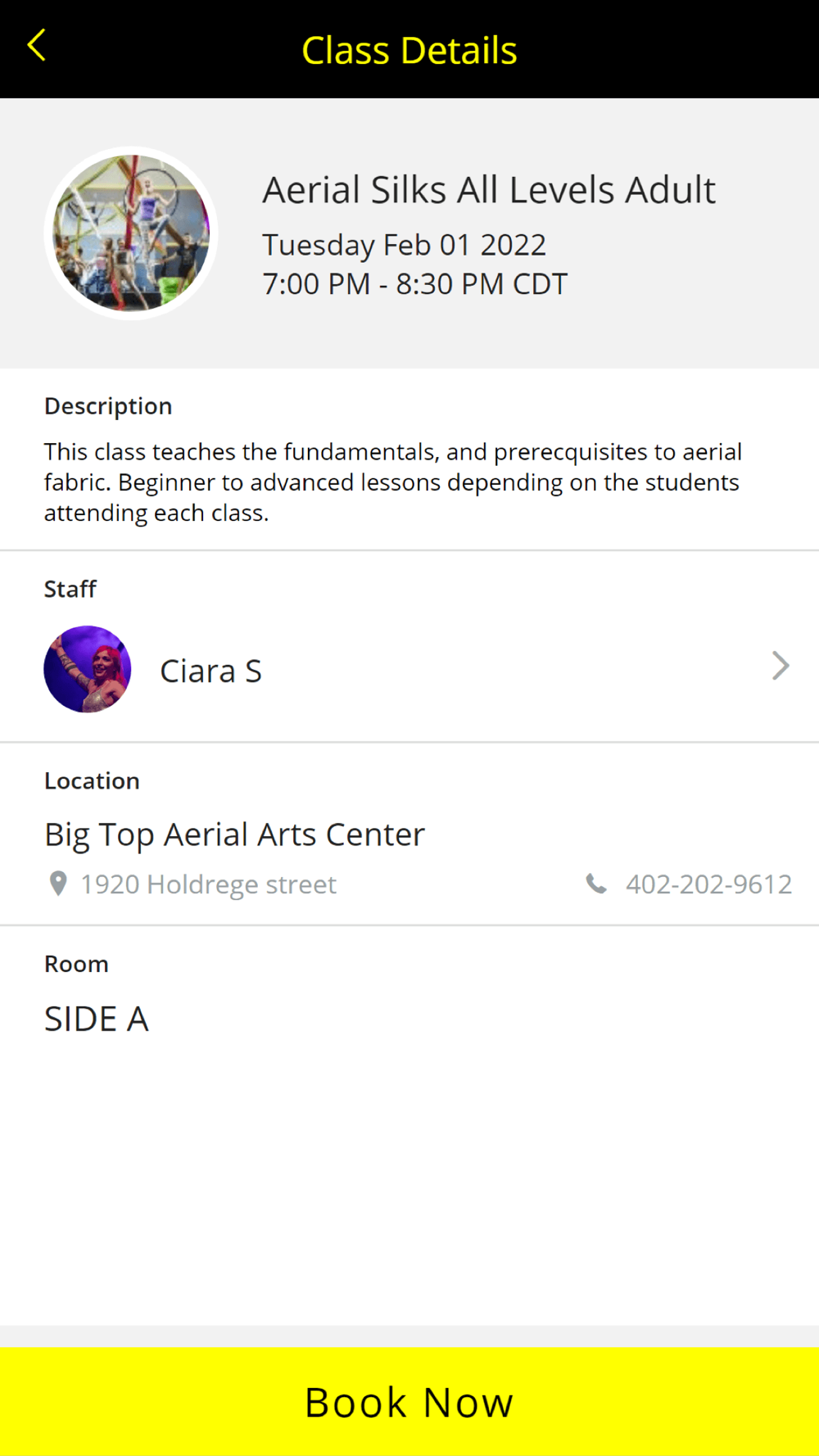Tap the Book Now button

pyautogui.click(x=409, y=1401)
